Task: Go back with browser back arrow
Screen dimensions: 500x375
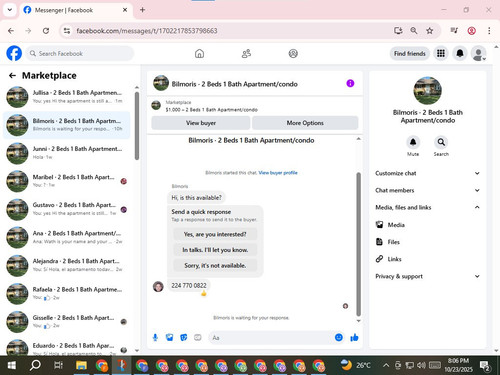Action: click(11, 31)
